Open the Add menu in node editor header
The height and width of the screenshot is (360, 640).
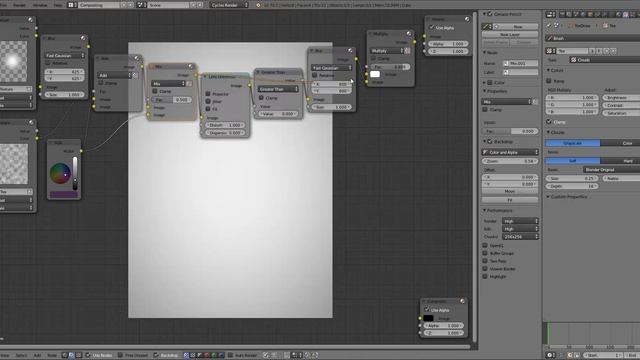(37, 355)
